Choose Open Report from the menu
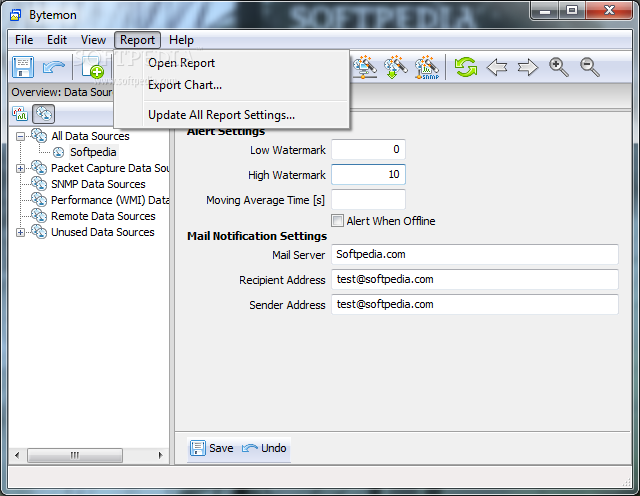 pyautogui.click(x=232, y=63)
